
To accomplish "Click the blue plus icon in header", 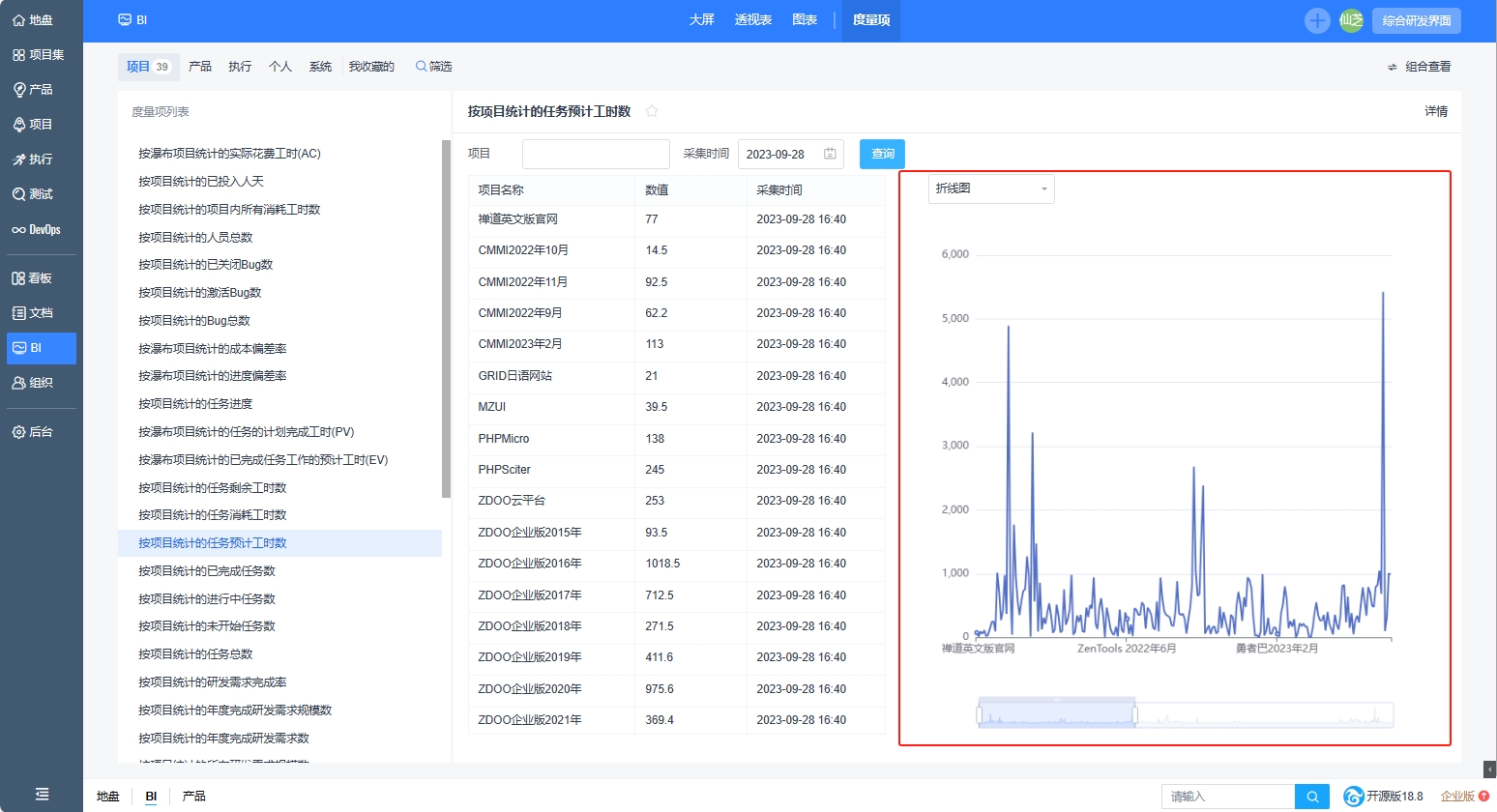I will click(x=1317, y=20).
